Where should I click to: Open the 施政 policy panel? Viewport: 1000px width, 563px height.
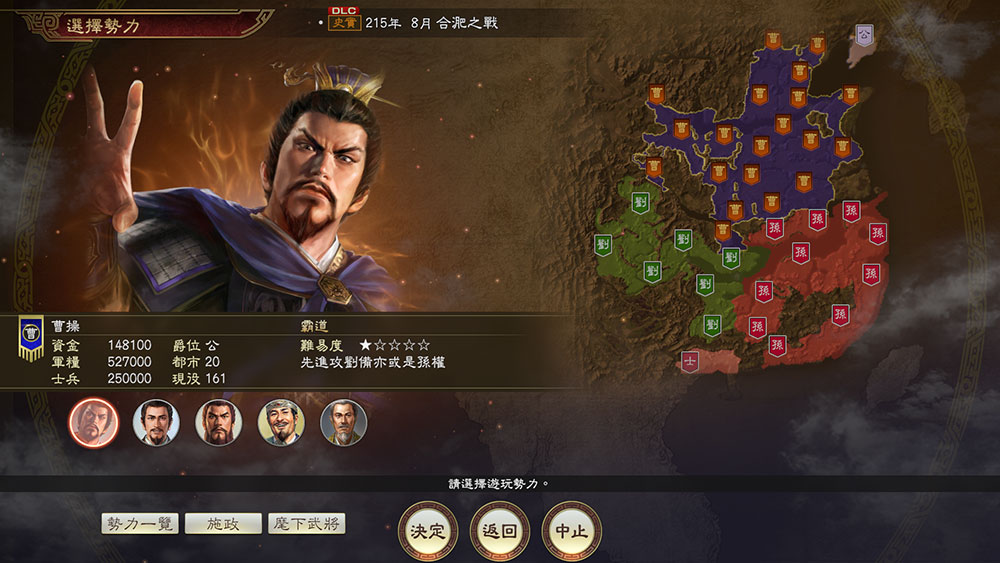click(x=223, y=523)
